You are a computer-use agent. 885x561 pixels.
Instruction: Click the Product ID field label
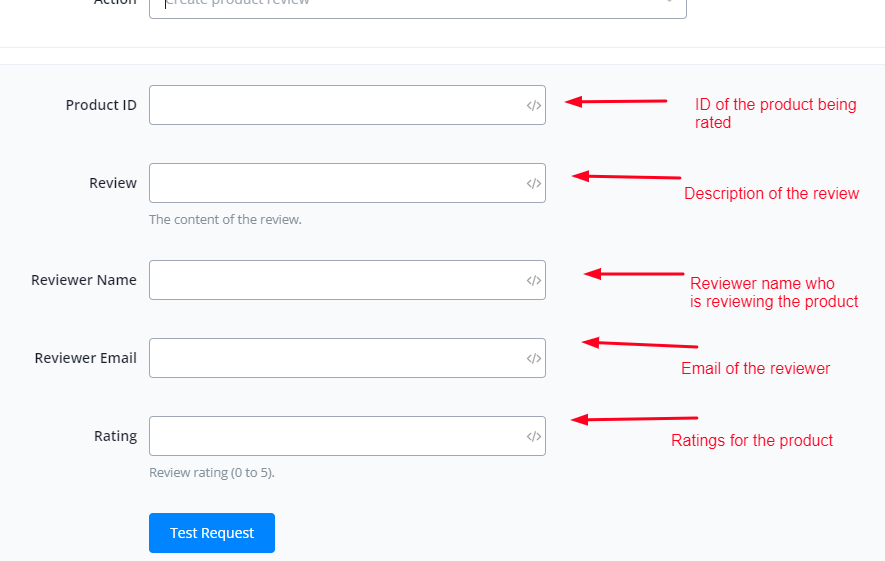point(101,105)
